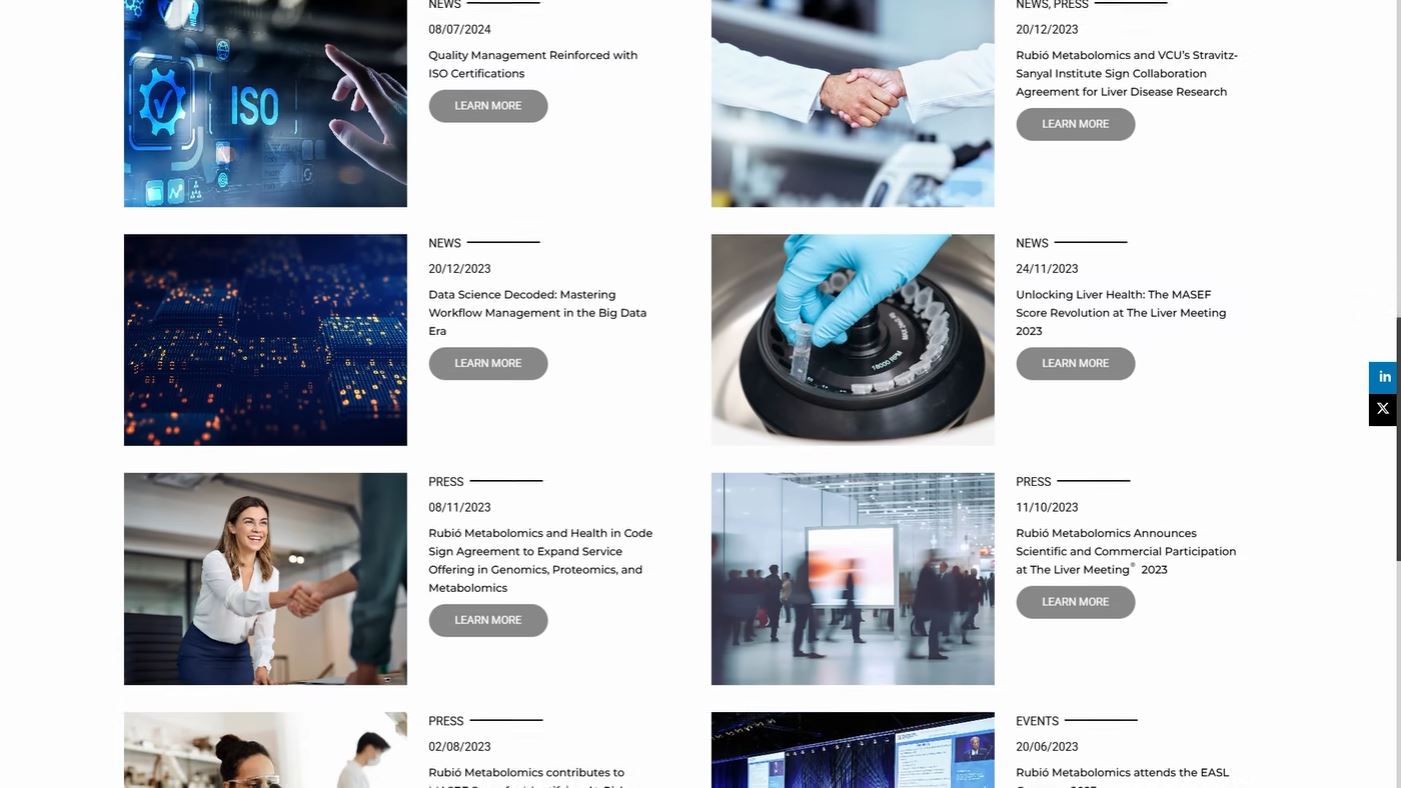
Task: Open Unlocking Liver Health MASEF article title
Action: 1121,313
